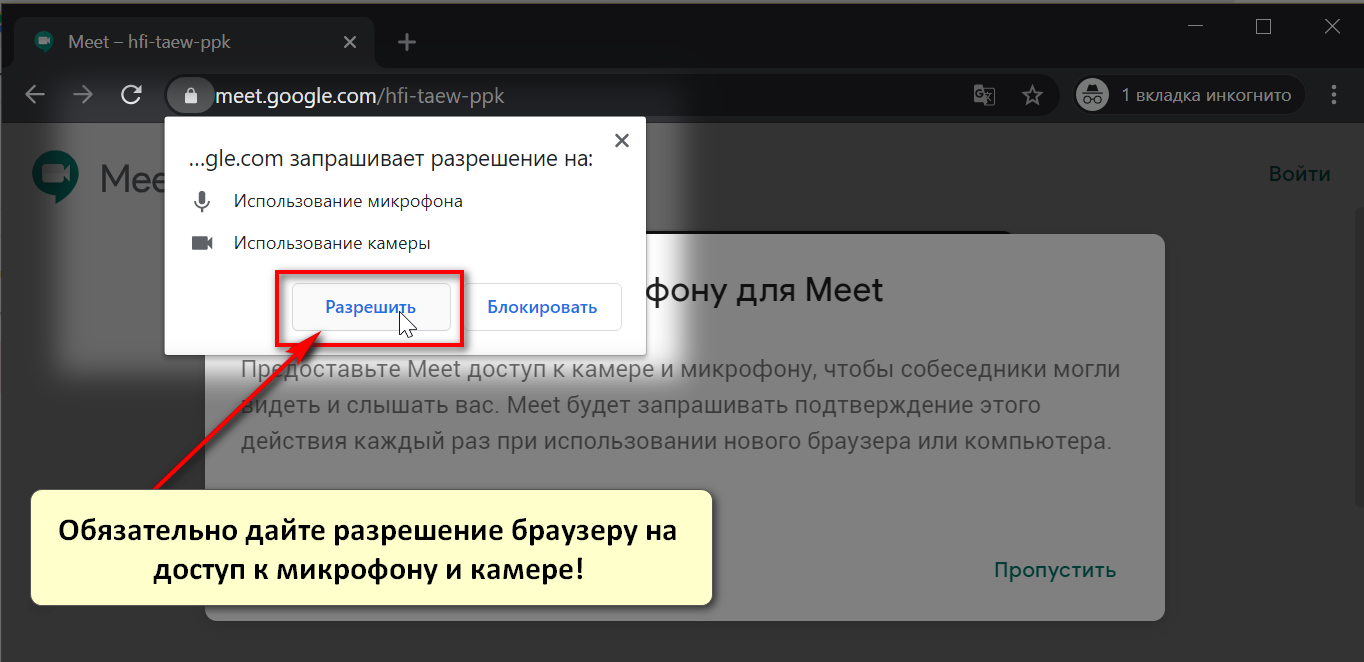Click the microphone icon in permission popup

[202, 201]
